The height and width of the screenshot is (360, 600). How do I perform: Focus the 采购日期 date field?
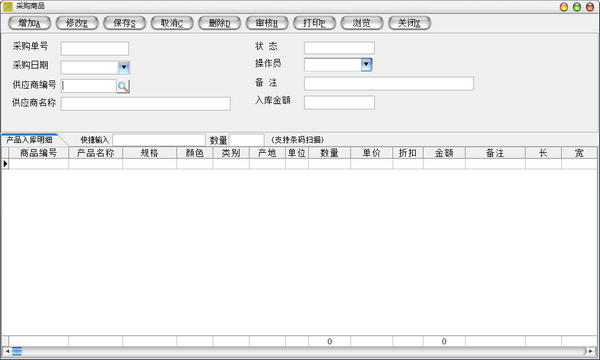click(90, 67)
